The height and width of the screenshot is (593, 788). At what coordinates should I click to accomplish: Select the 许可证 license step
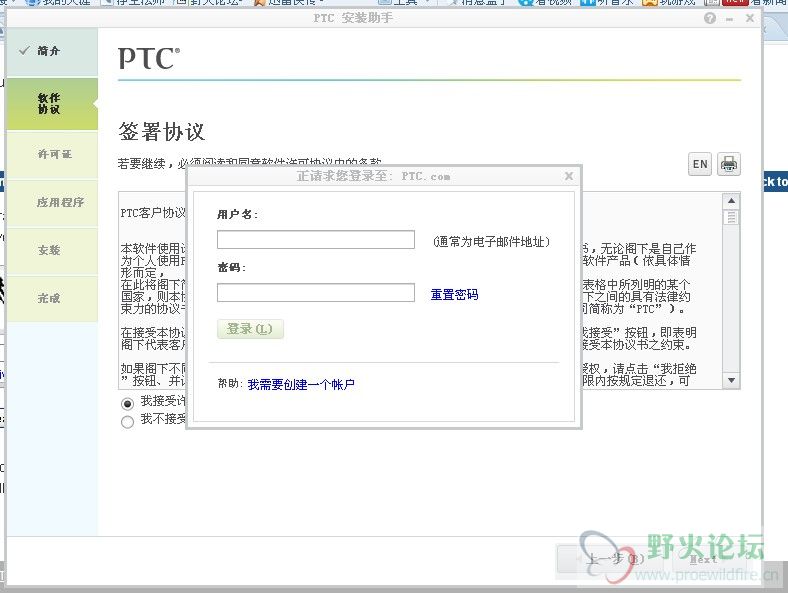point(52,154)
